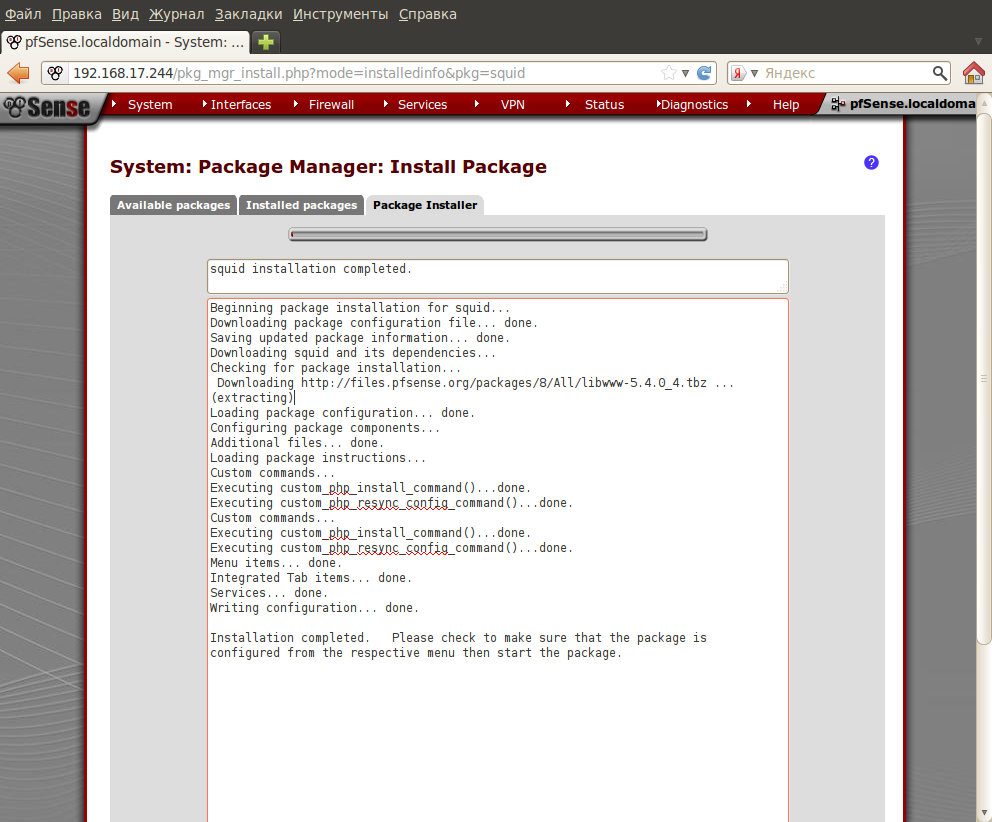Open the pfSense Help menu
992x822 pixels.
pyautogui.click(x=785, y=104)
